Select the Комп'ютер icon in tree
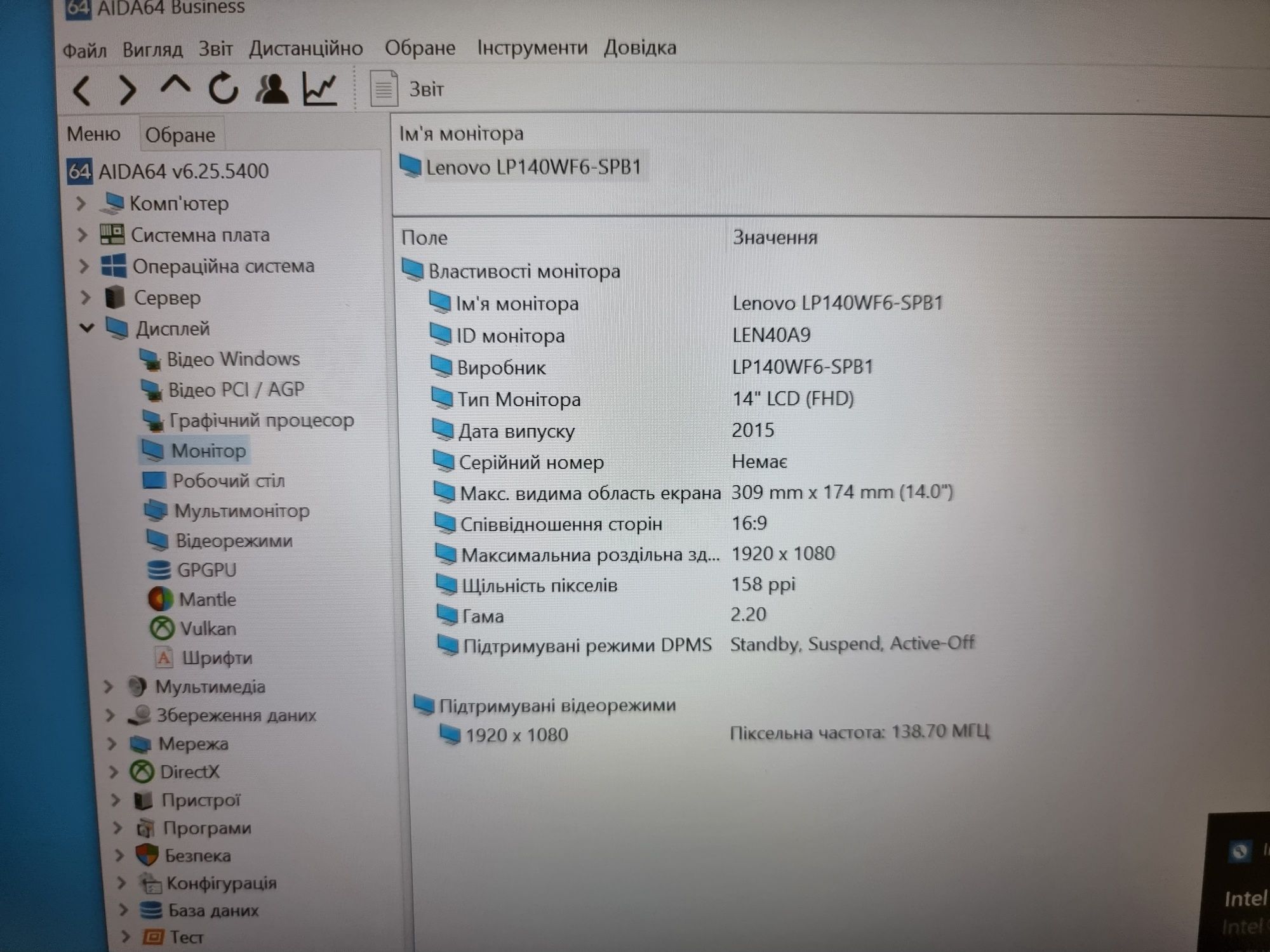This screenshot has height=952, width=1270. (x=112, y=203)
